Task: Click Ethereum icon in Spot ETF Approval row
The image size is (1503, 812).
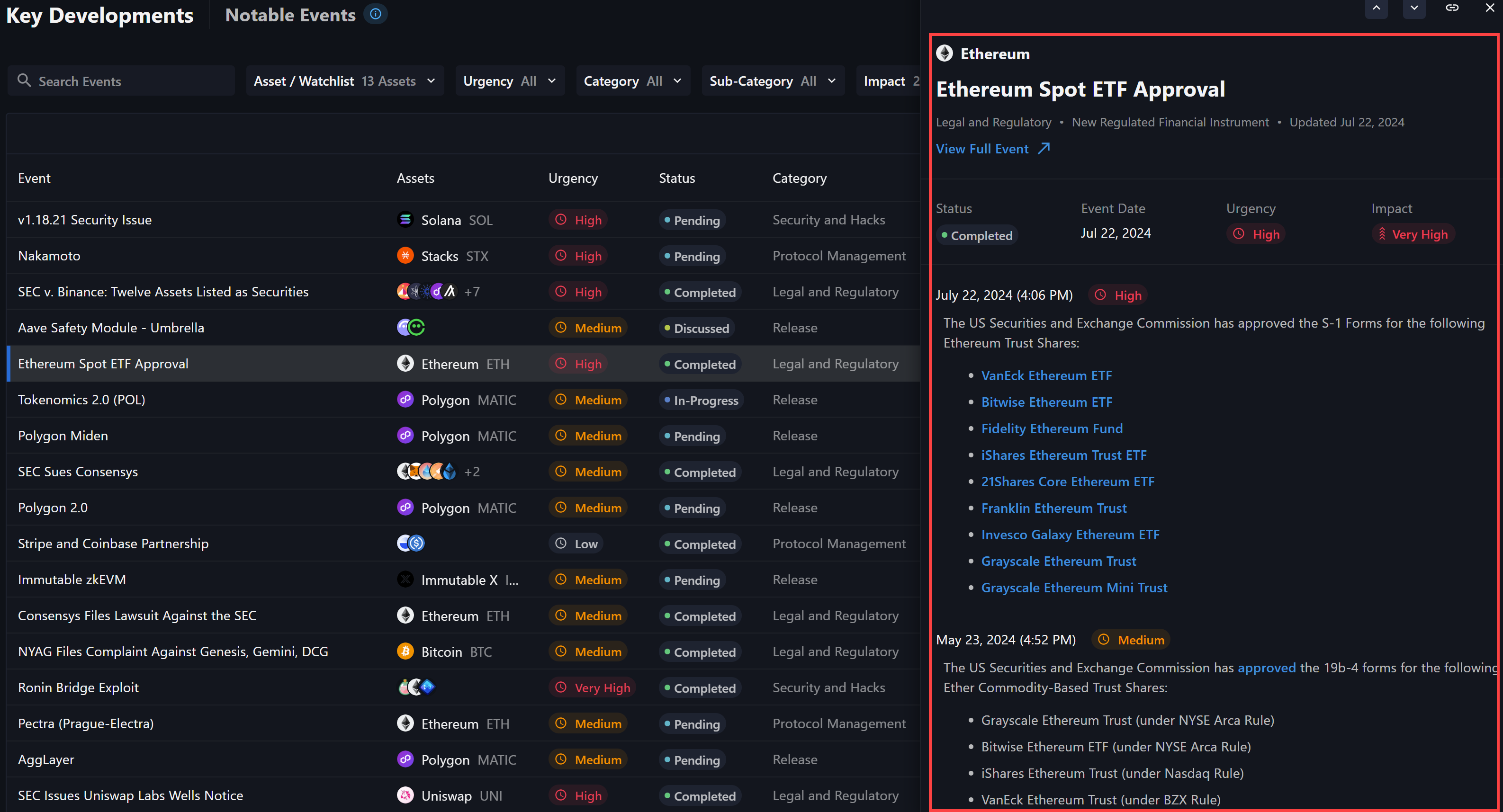Action: pos(405,364)
